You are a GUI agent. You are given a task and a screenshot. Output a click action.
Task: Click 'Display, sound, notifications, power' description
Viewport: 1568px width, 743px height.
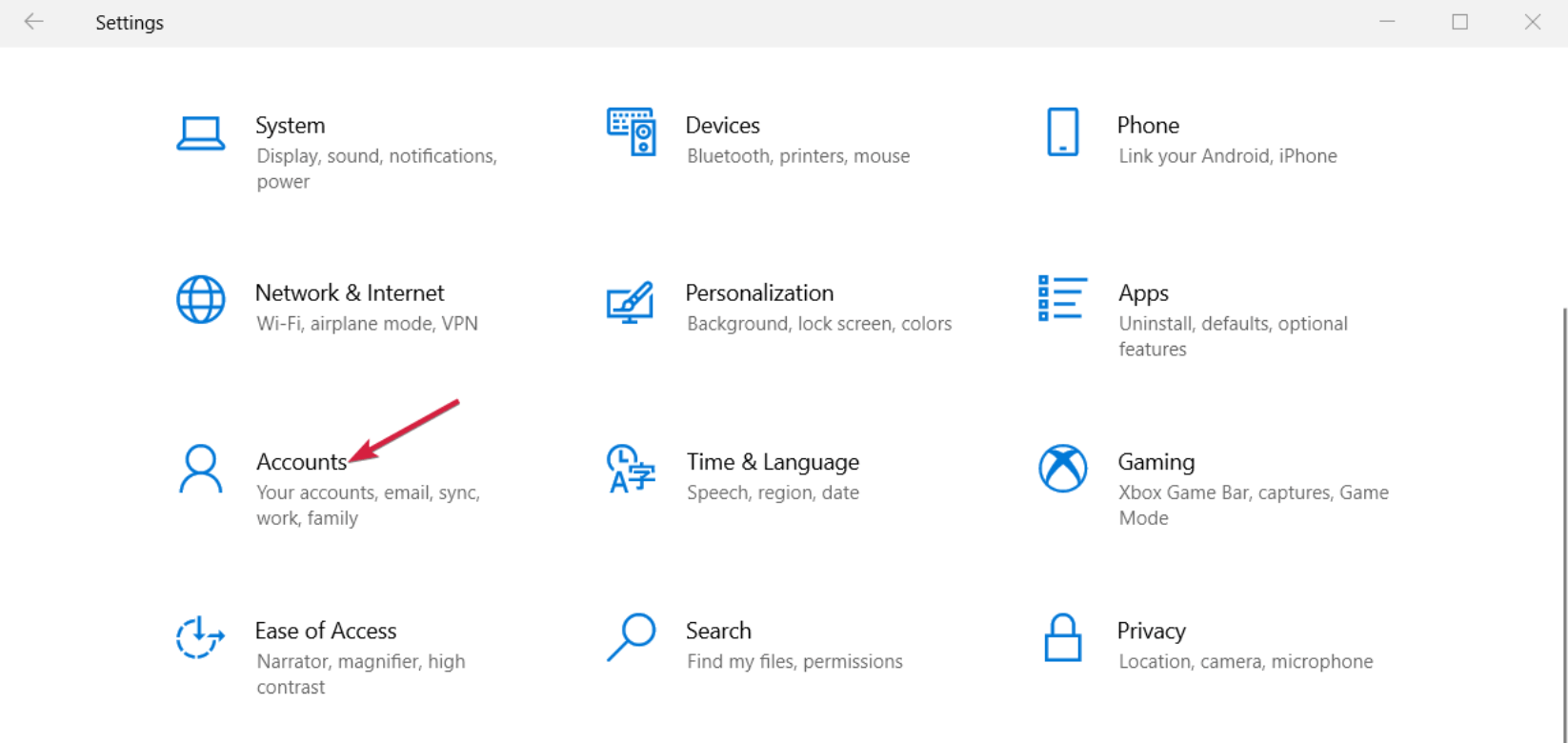coord(377,169)
